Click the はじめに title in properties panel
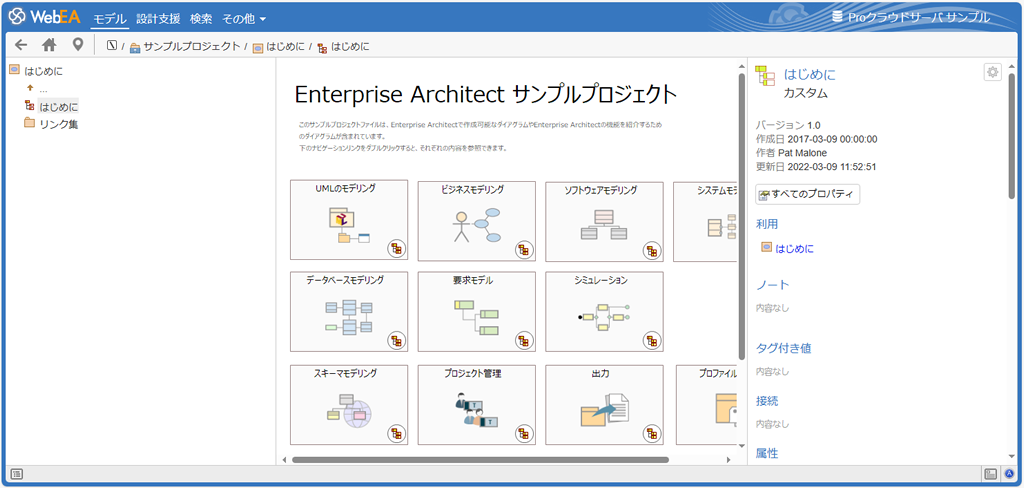This screenshot has width=1024, height=488. [809, 74]
